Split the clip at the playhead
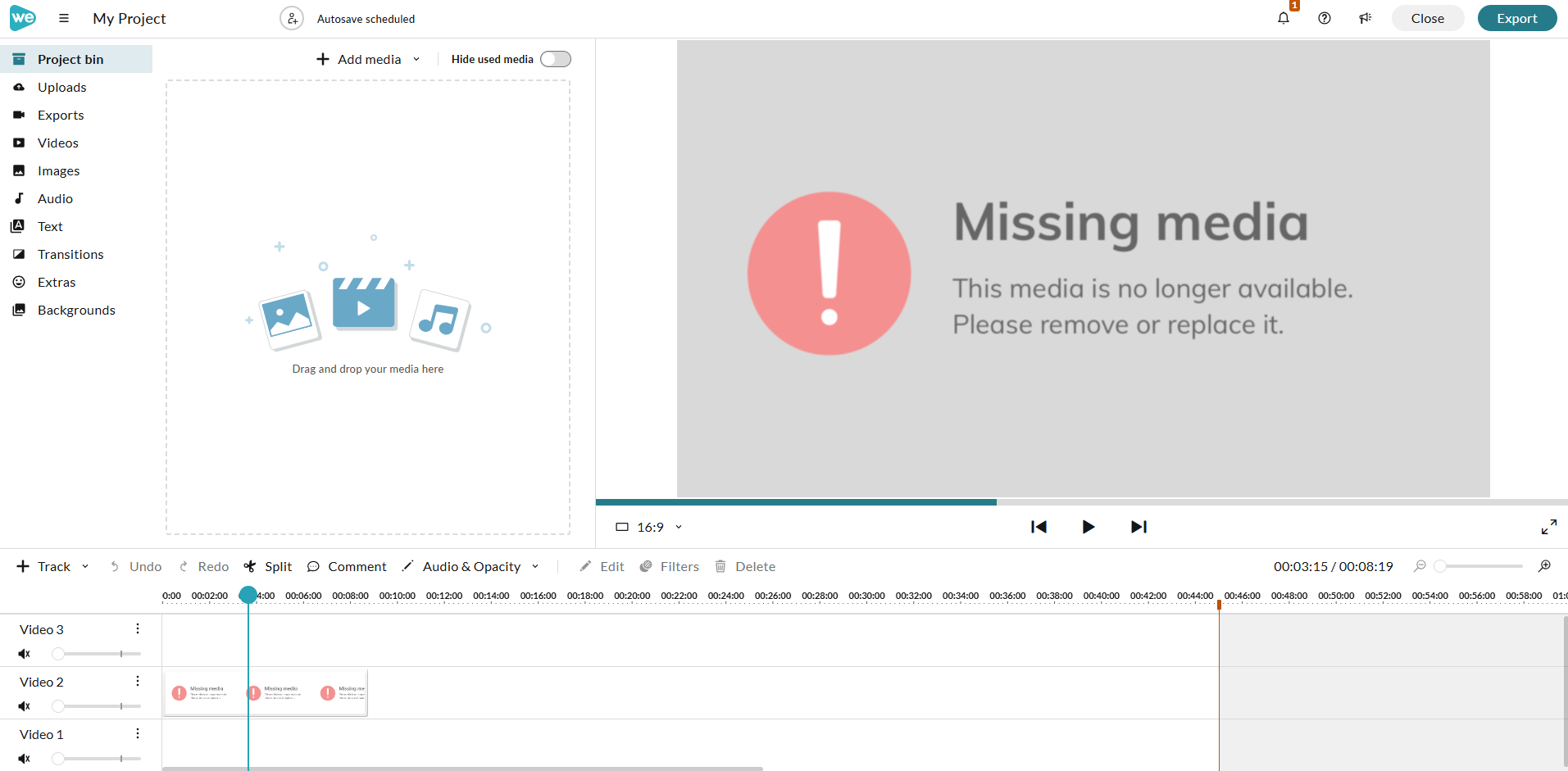1568x771 pixels. coord(268,566)
